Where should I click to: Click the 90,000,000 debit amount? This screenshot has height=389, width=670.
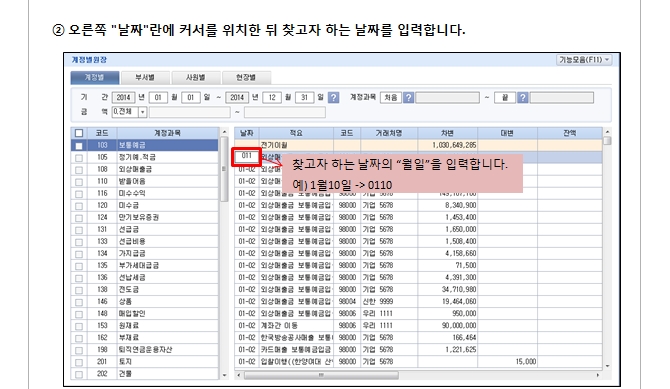coord(459,326)
